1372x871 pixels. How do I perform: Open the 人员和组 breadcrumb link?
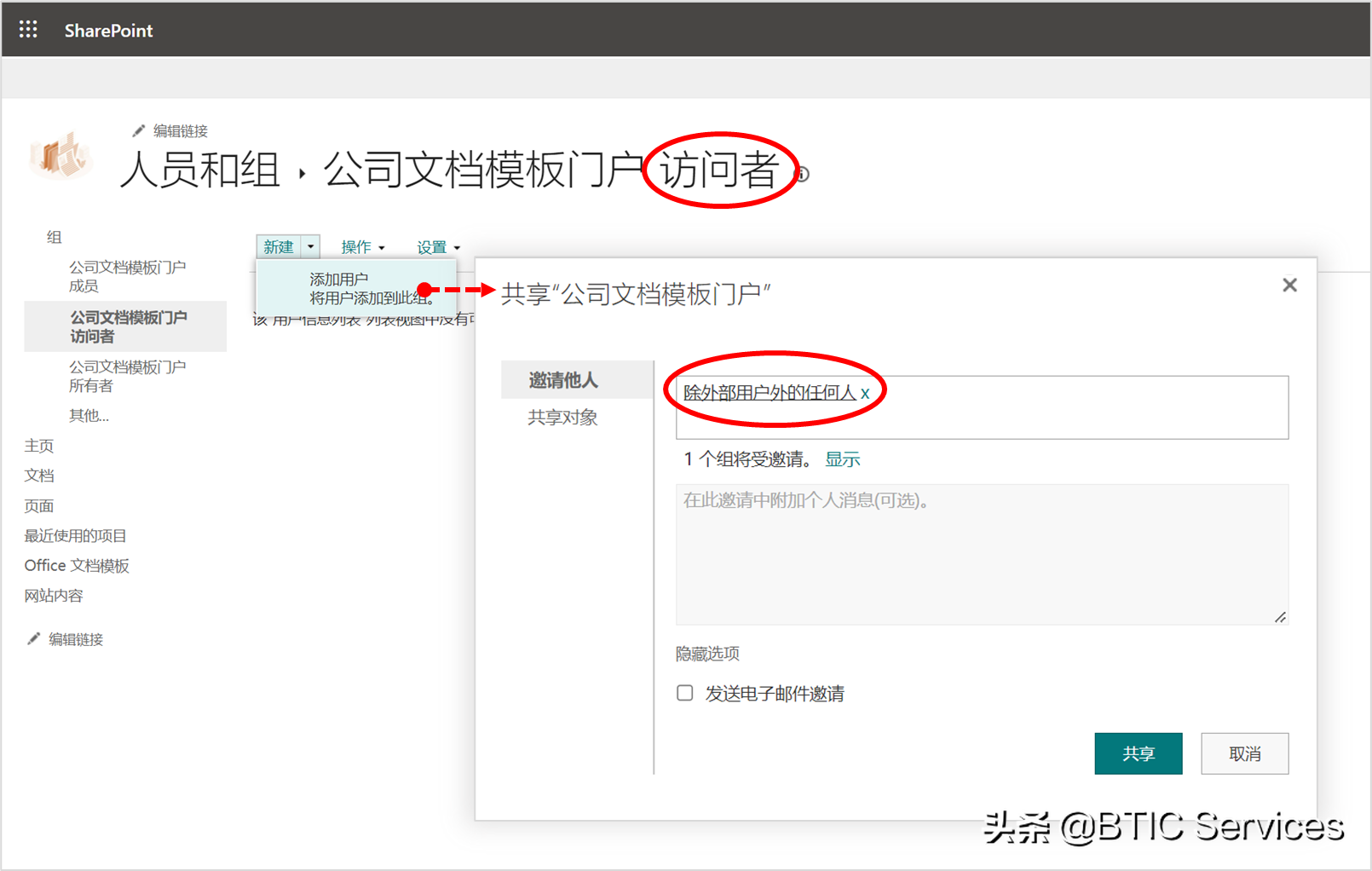(x=200, y=170)
